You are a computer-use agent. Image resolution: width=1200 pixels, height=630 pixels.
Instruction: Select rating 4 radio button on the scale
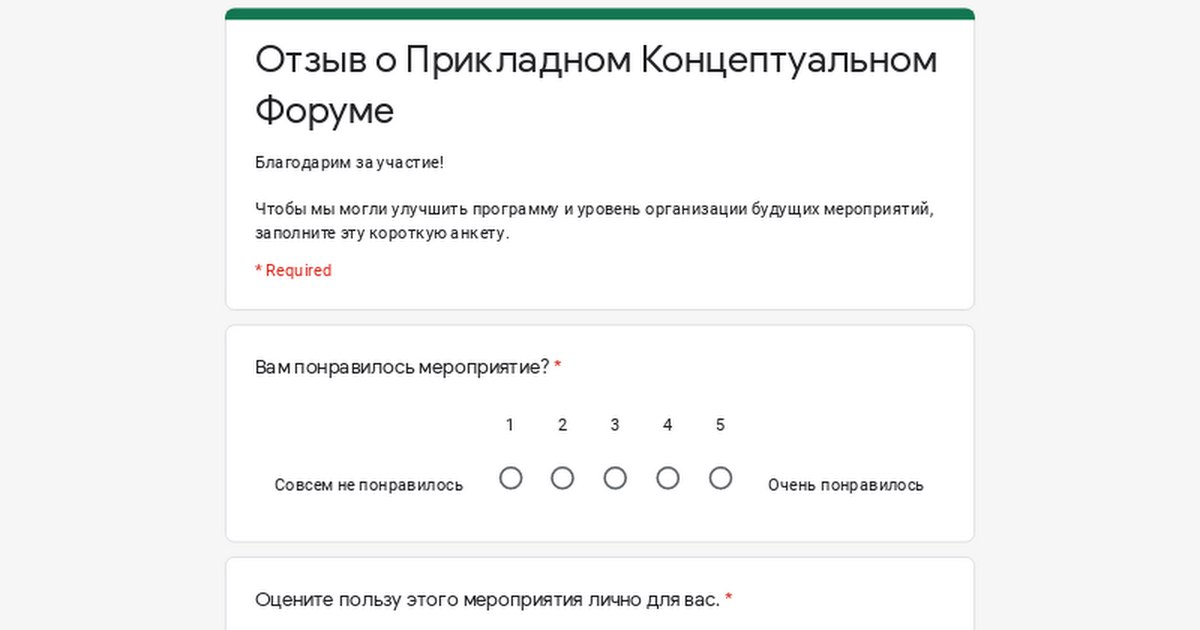pos(668,478)
